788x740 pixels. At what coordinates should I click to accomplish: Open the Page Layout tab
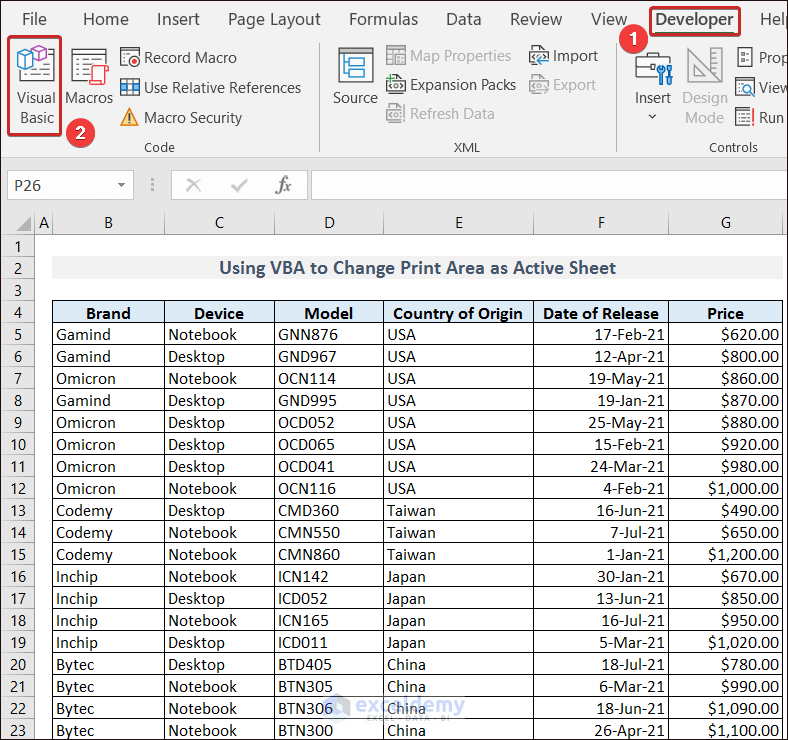pos(274,19)
